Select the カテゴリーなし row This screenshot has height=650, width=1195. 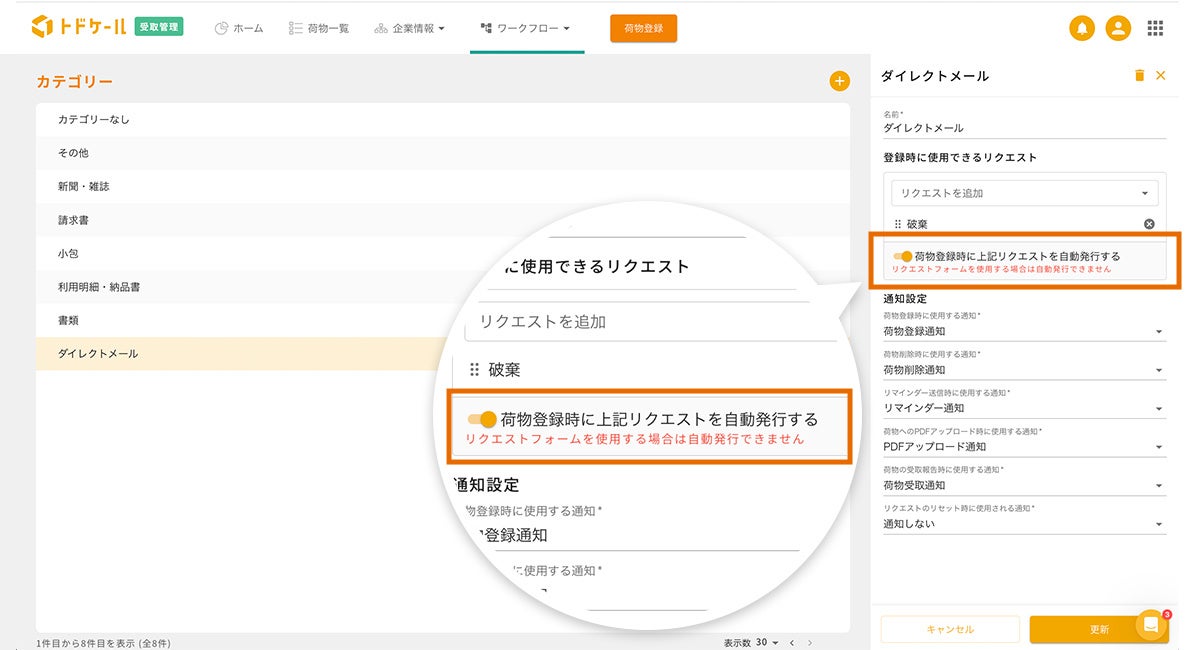pyautogui.click(x=443, y=120)
